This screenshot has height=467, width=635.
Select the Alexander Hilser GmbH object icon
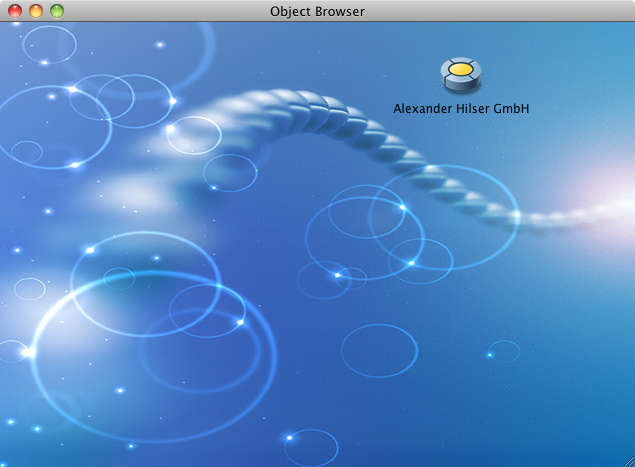click(461, 74)
